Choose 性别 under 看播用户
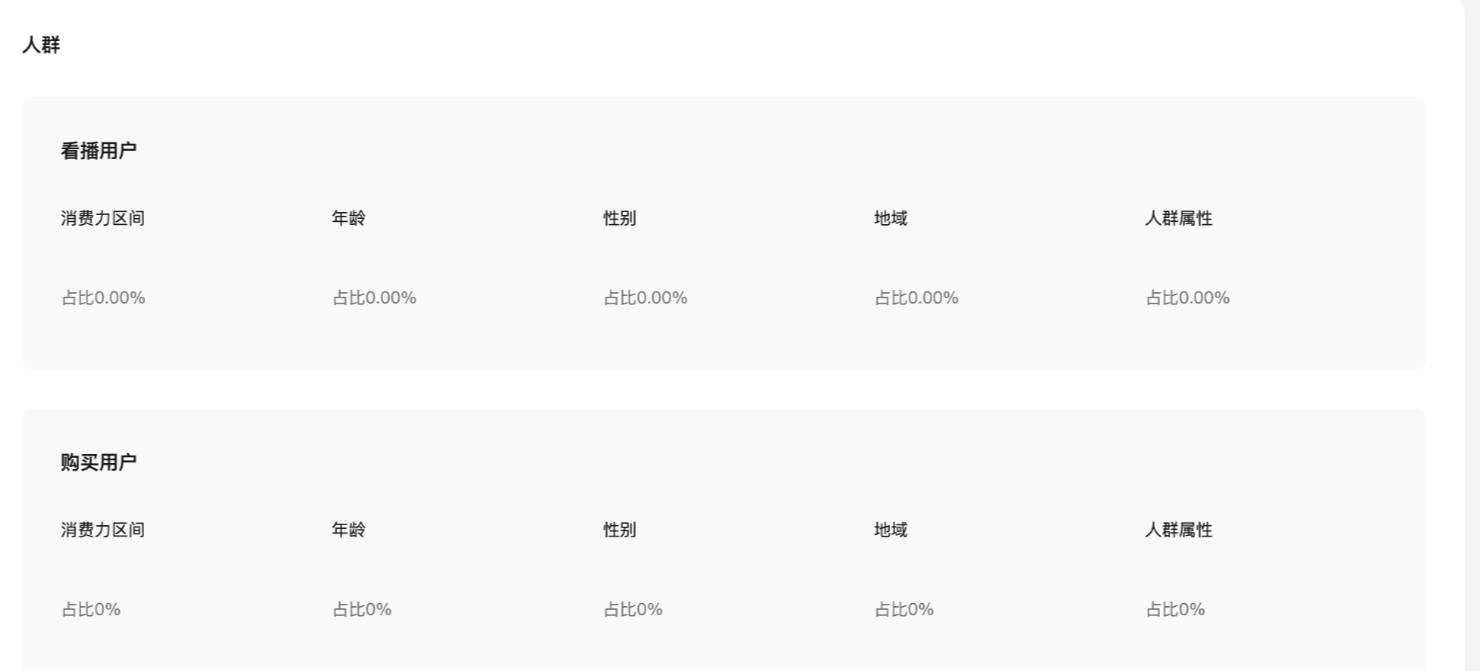 coord(619,218)
